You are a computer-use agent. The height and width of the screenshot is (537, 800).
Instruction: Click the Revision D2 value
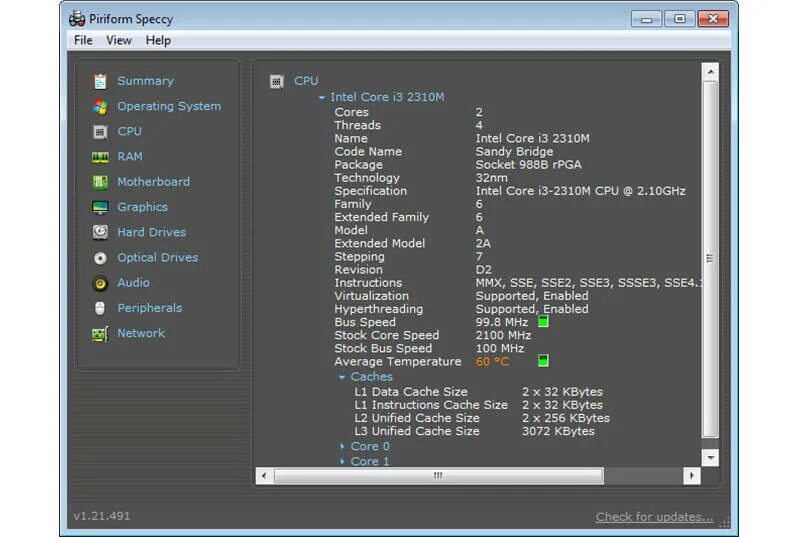pyautogui.click(x=484, y=269)
